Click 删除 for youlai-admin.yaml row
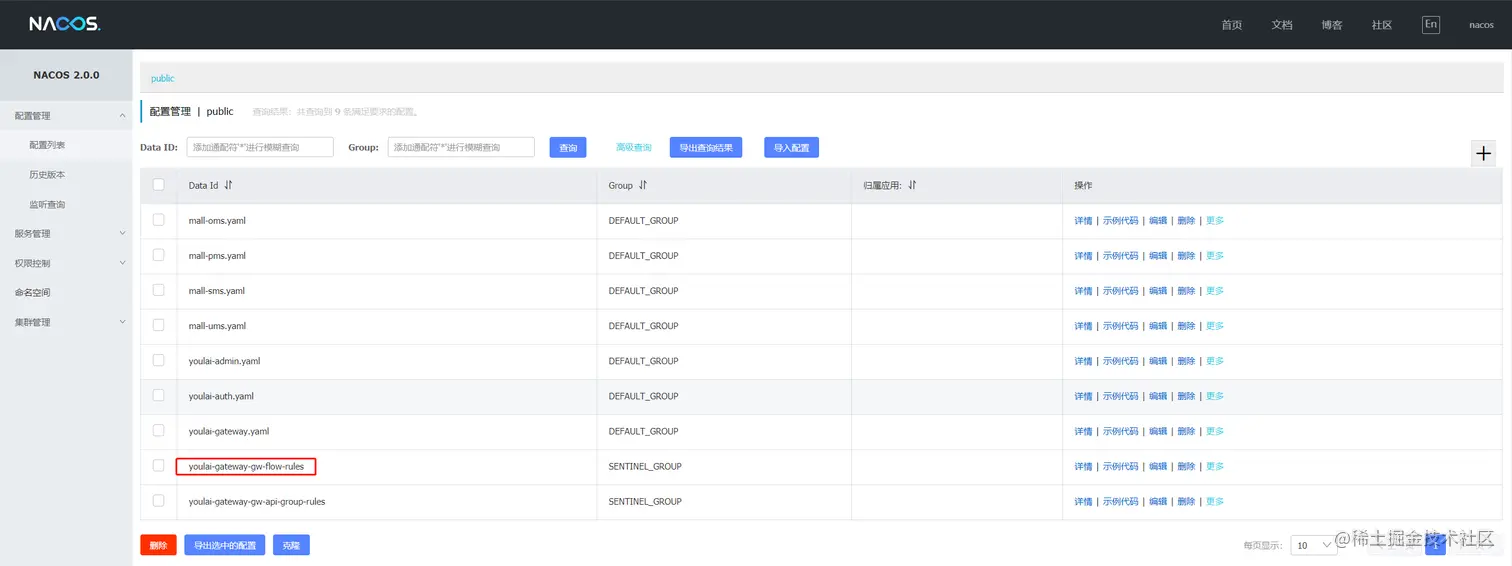Viewport: 1512px width, 566px height. click(1186, 361)
